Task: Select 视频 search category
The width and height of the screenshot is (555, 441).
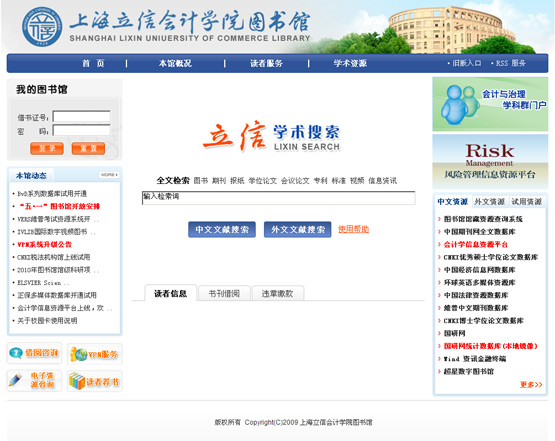Action: pos(357,181)
